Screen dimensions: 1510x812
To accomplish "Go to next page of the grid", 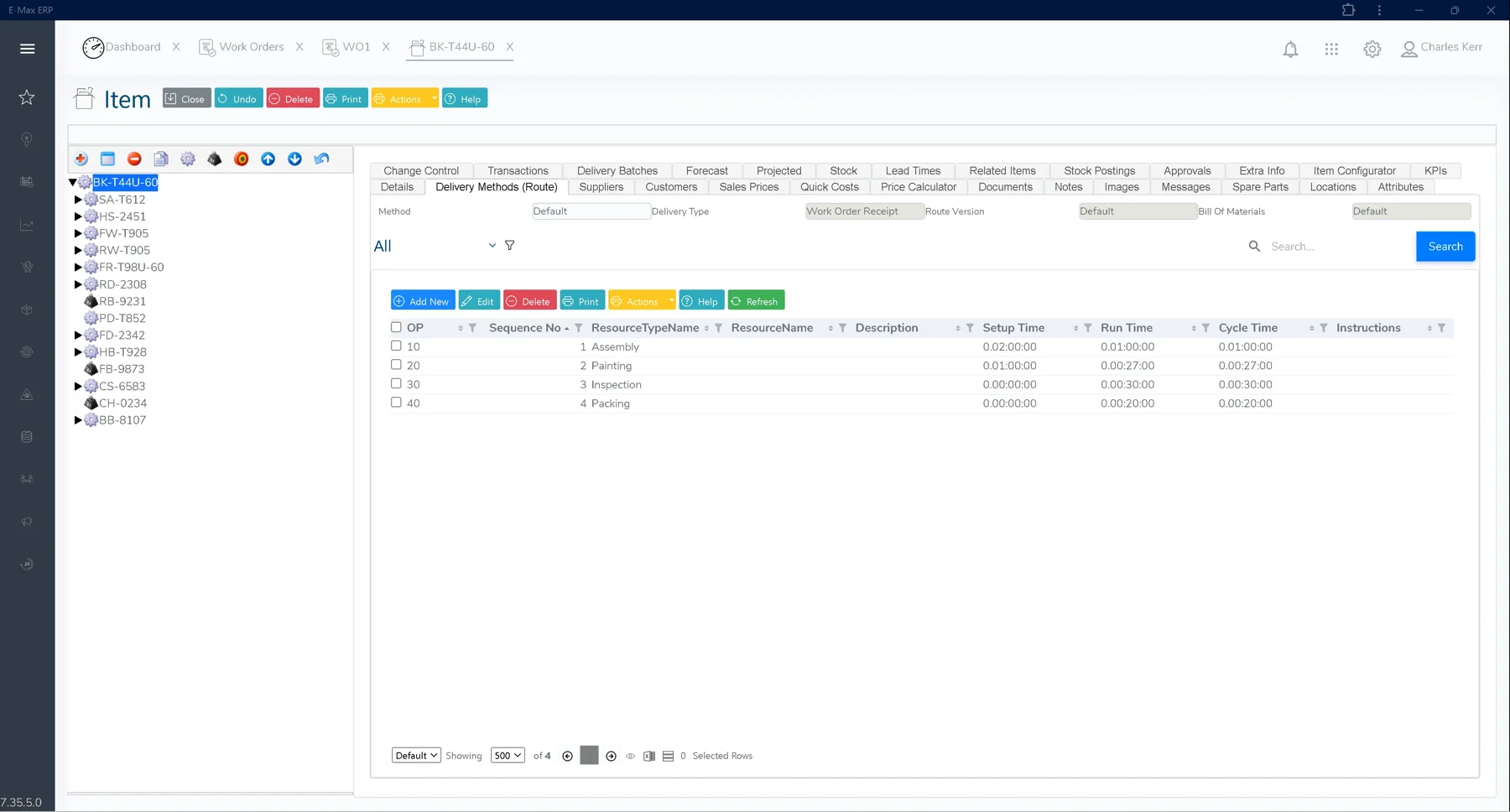I will pyautogui.click(x=611, y=756).
